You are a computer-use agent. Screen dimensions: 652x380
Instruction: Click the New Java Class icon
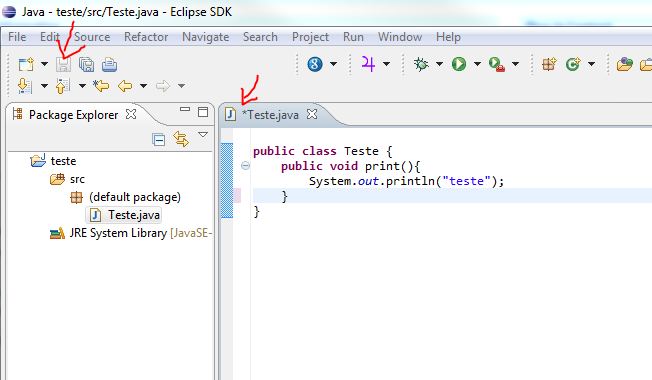coord(573,64)
